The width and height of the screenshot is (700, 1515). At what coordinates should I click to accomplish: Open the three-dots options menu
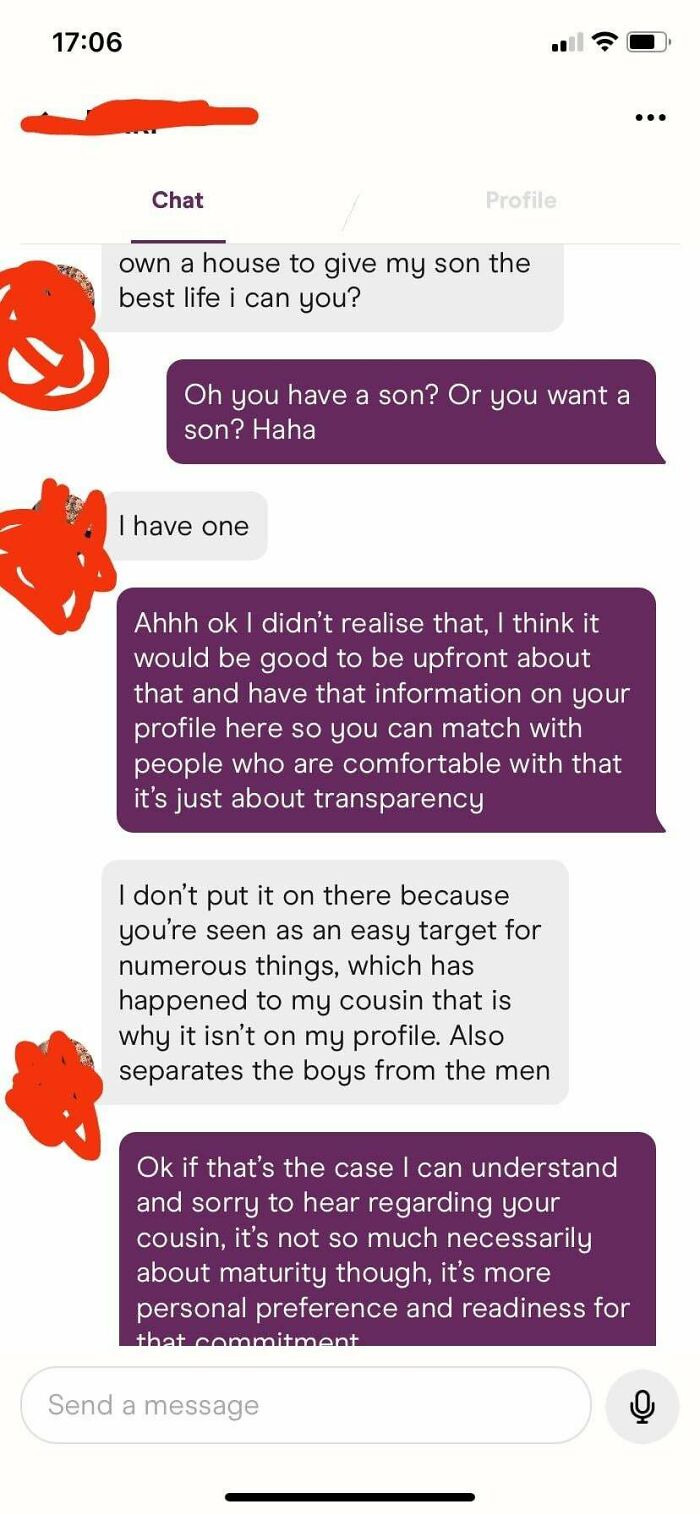click(x=650, y=118)
